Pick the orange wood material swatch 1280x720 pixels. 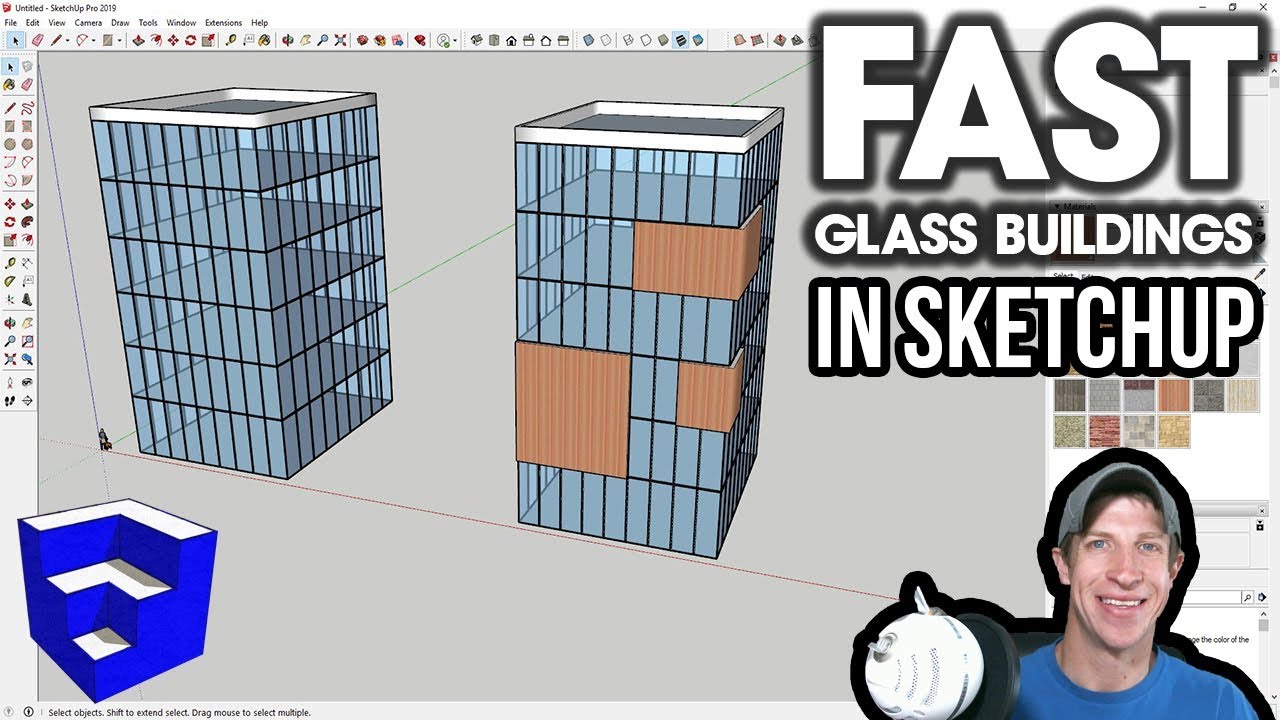point(1174,395)
